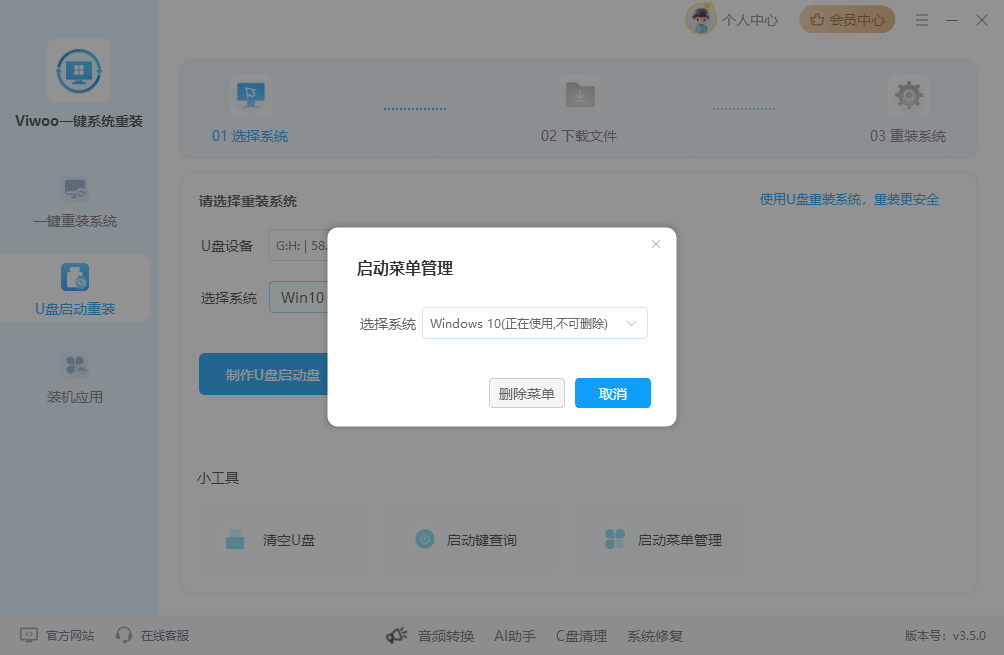The height and width of the screenshot is (655, 1004).
Task: Open AI助手 in the bottom bar
Action: point(515,636)
